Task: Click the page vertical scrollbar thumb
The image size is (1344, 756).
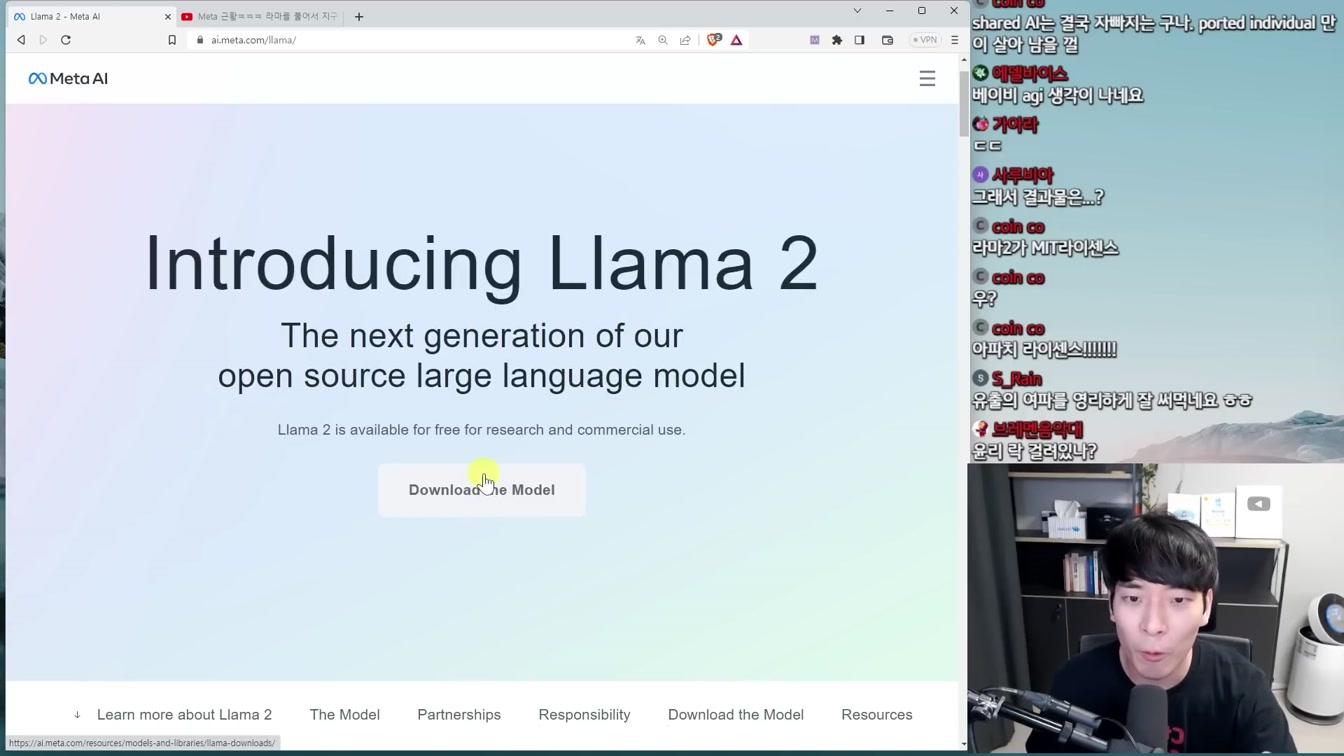Action: click(x=964, y=102)
